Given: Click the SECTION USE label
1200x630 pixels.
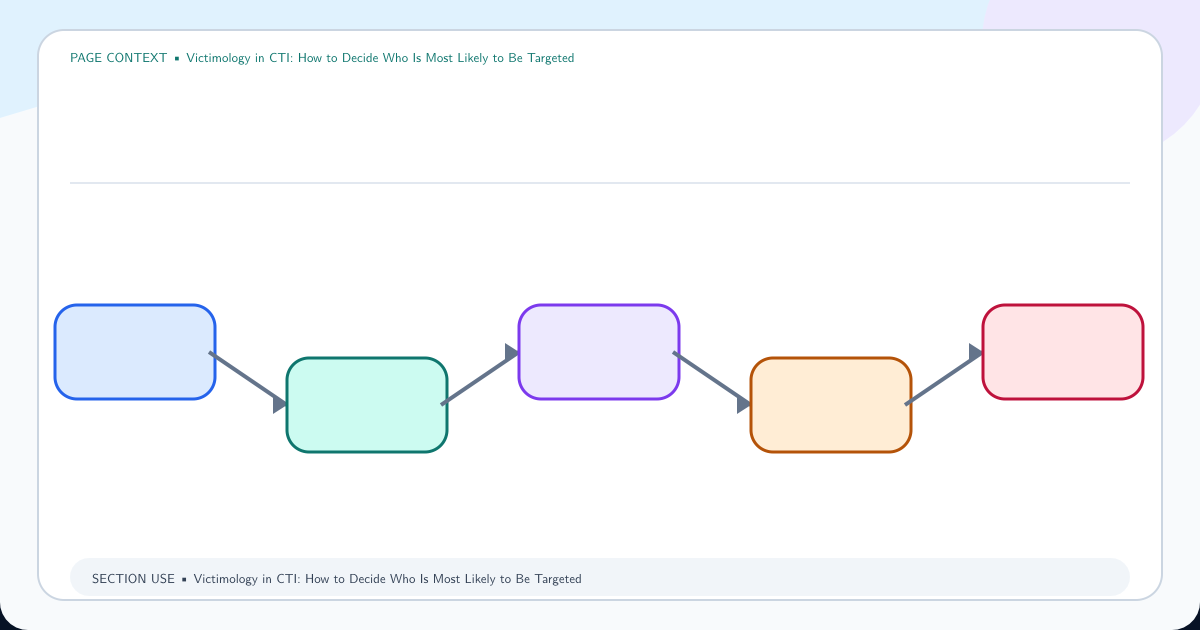Looking at the screenshot, I should 133,579.
